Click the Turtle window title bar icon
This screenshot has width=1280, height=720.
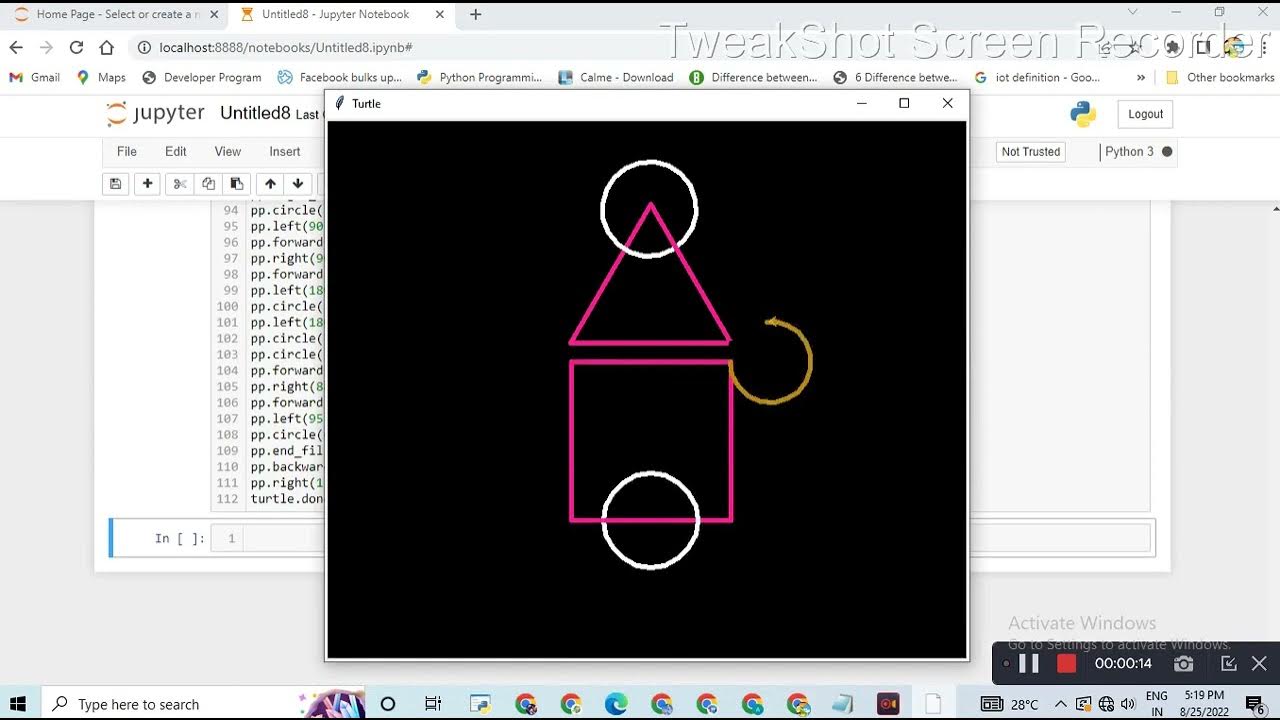pyautogui.click(x=340, y=103)
